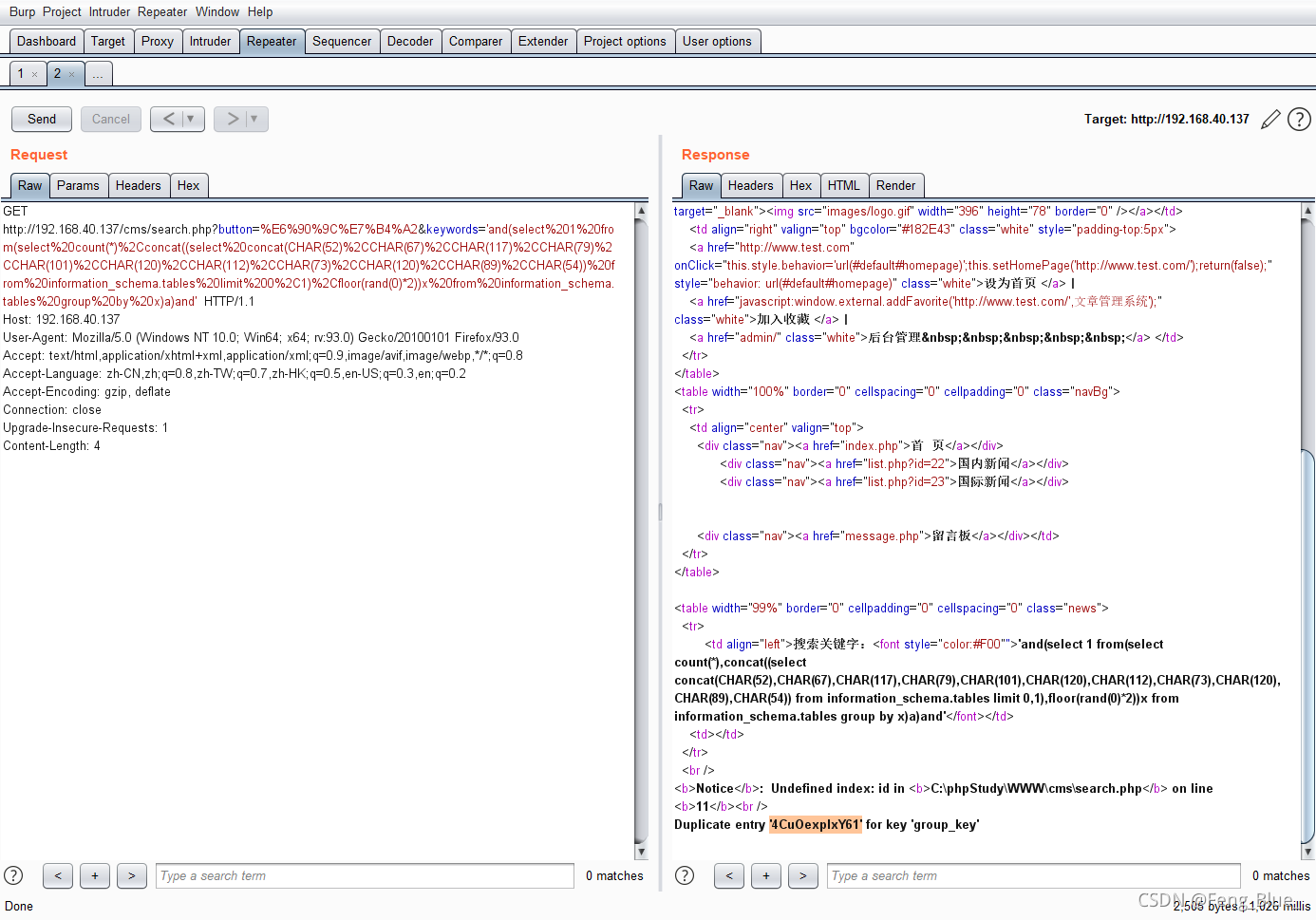Click the request pane scroll-down arrow
The width and height of the screenshot is (1316, 920).
click(x=641, y=851)
